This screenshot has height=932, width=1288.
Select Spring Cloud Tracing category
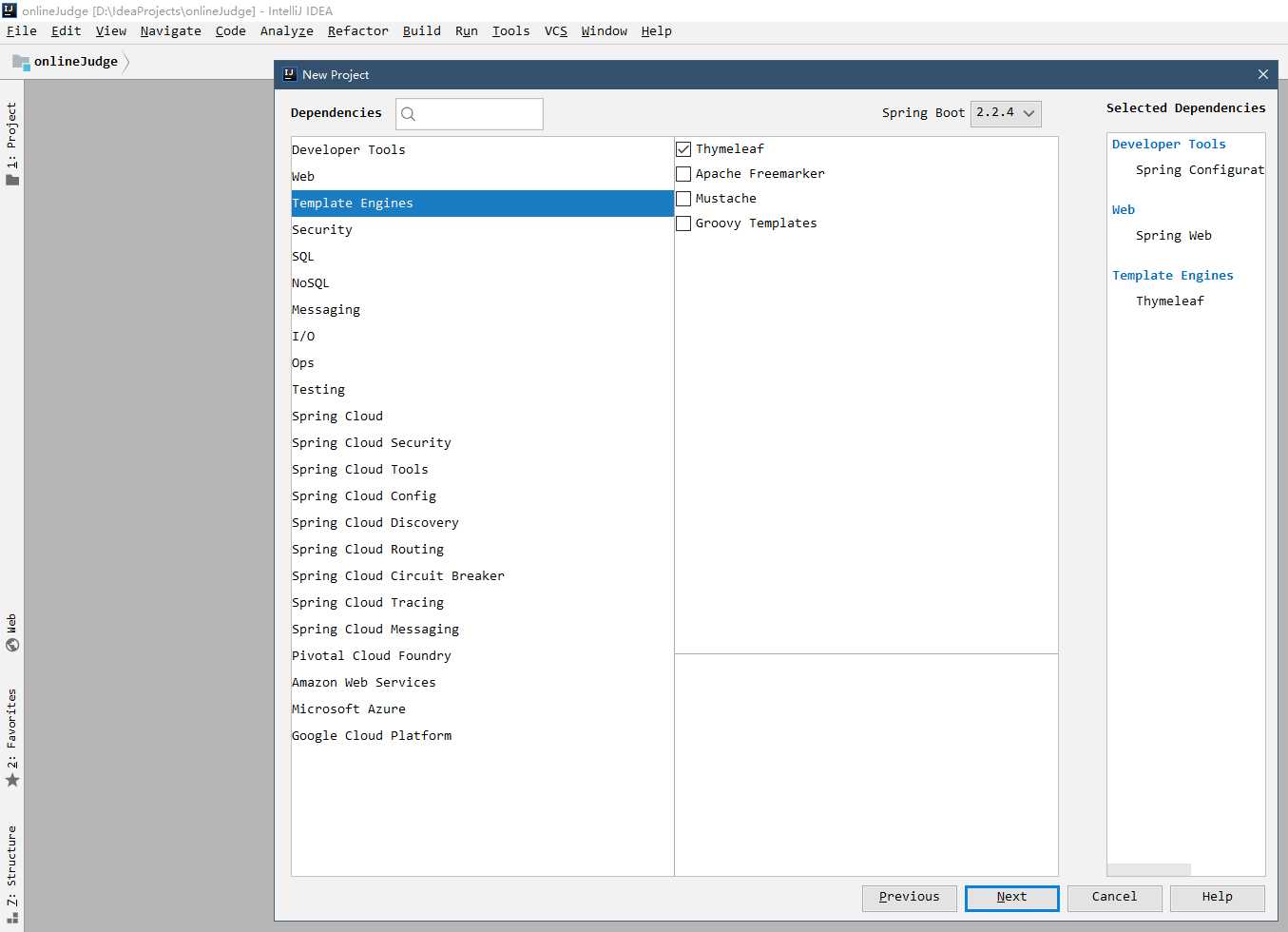click(x=482, y=603)
